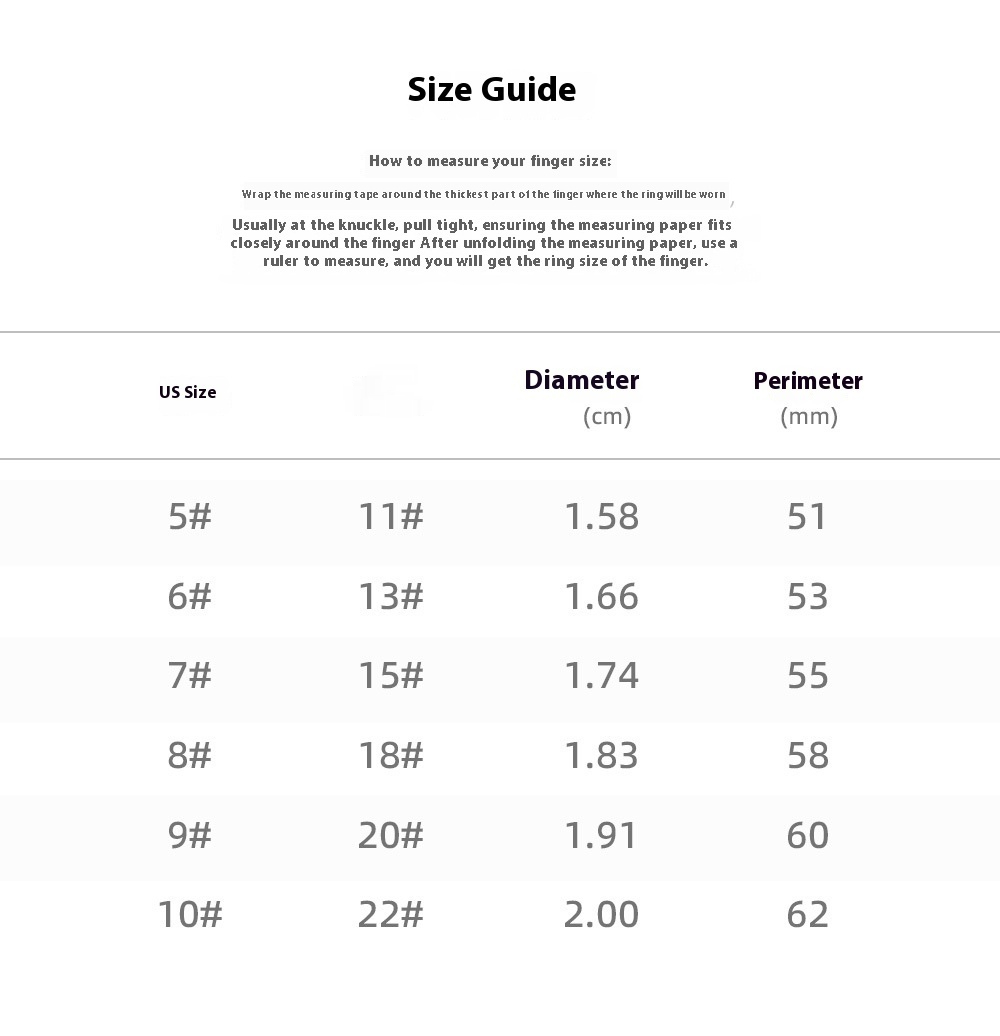Screen dimensions: 1000x1036
Task: Click the 11# size value
Action: [x=391, y=517]
